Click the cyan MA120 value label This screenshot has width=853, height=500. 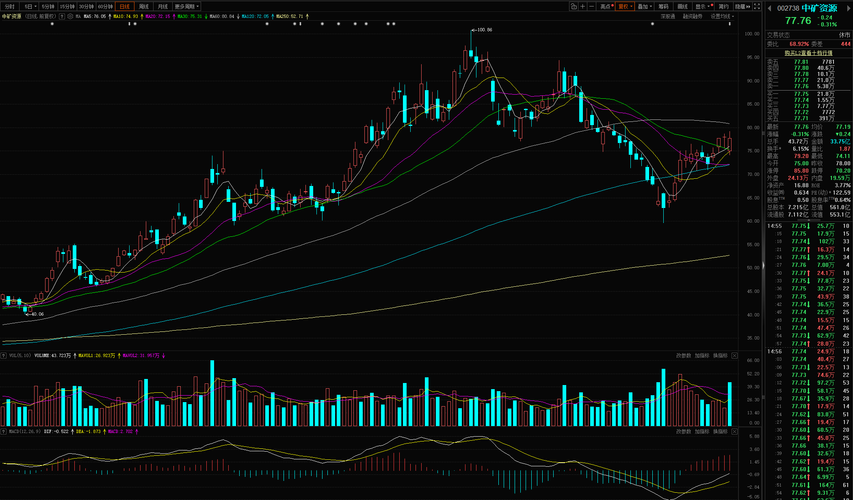coord(255,16)
